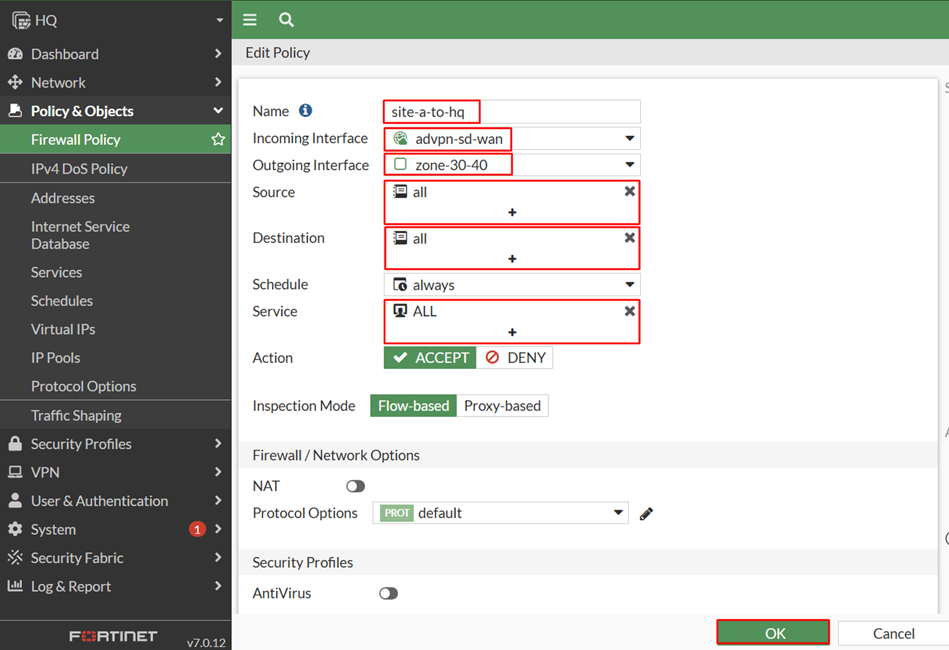
Task: Open the Schedule dropdown
Action: 629,284
